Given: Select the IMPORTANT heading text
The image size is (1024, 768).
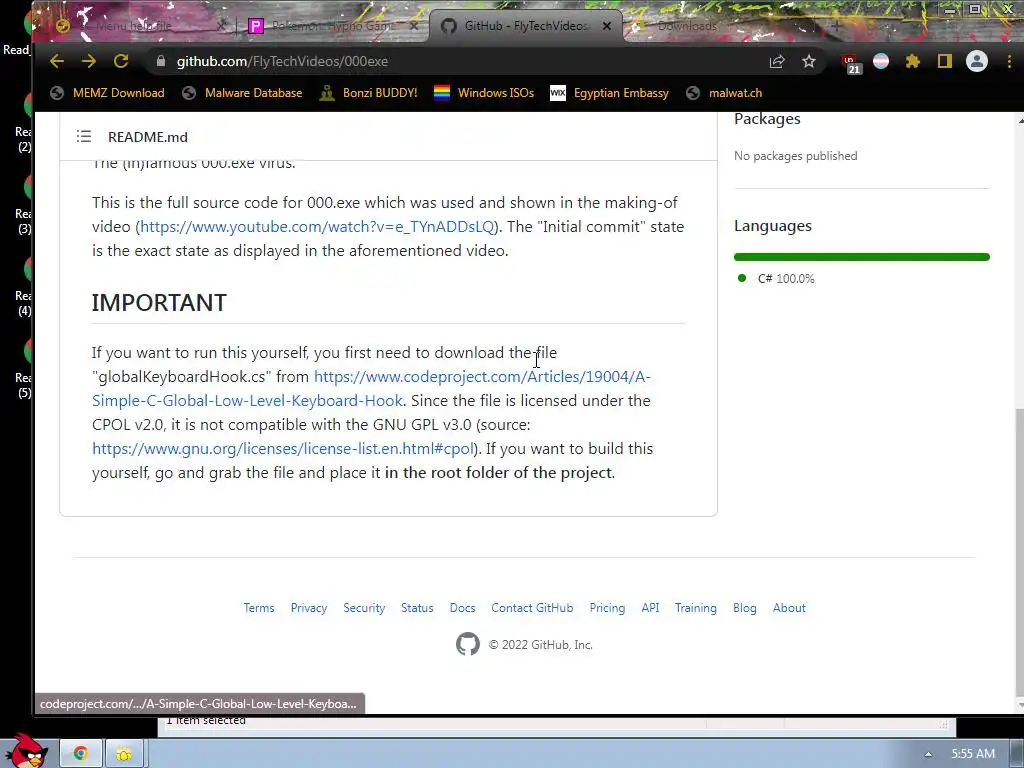Looking at the screenshot, I should pos(159,302).
